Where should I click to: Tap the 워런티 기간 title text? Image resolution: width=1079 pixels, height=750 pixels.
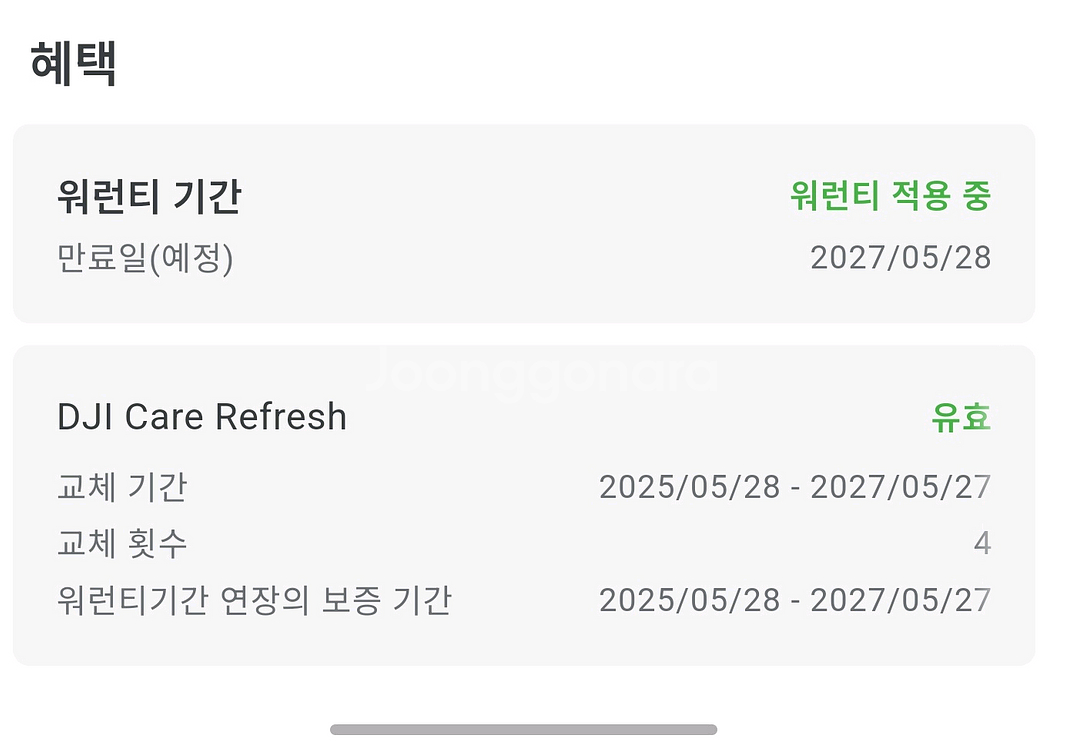click(149, 197)
